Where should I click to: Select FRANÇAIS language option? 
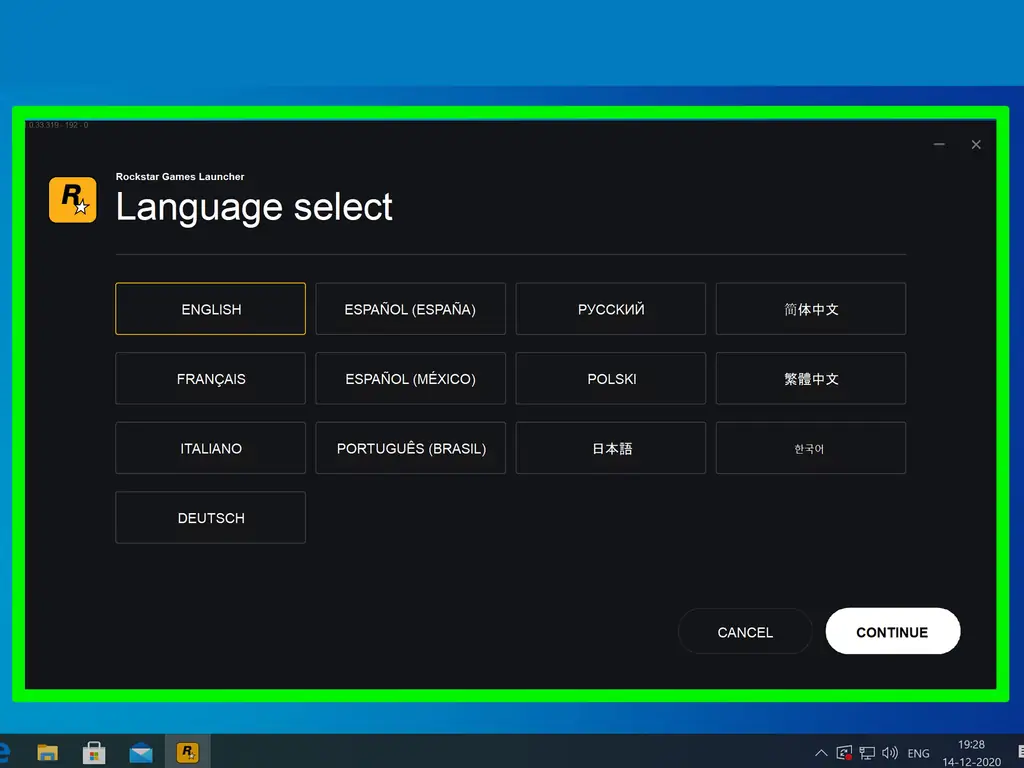click(210, 379)
